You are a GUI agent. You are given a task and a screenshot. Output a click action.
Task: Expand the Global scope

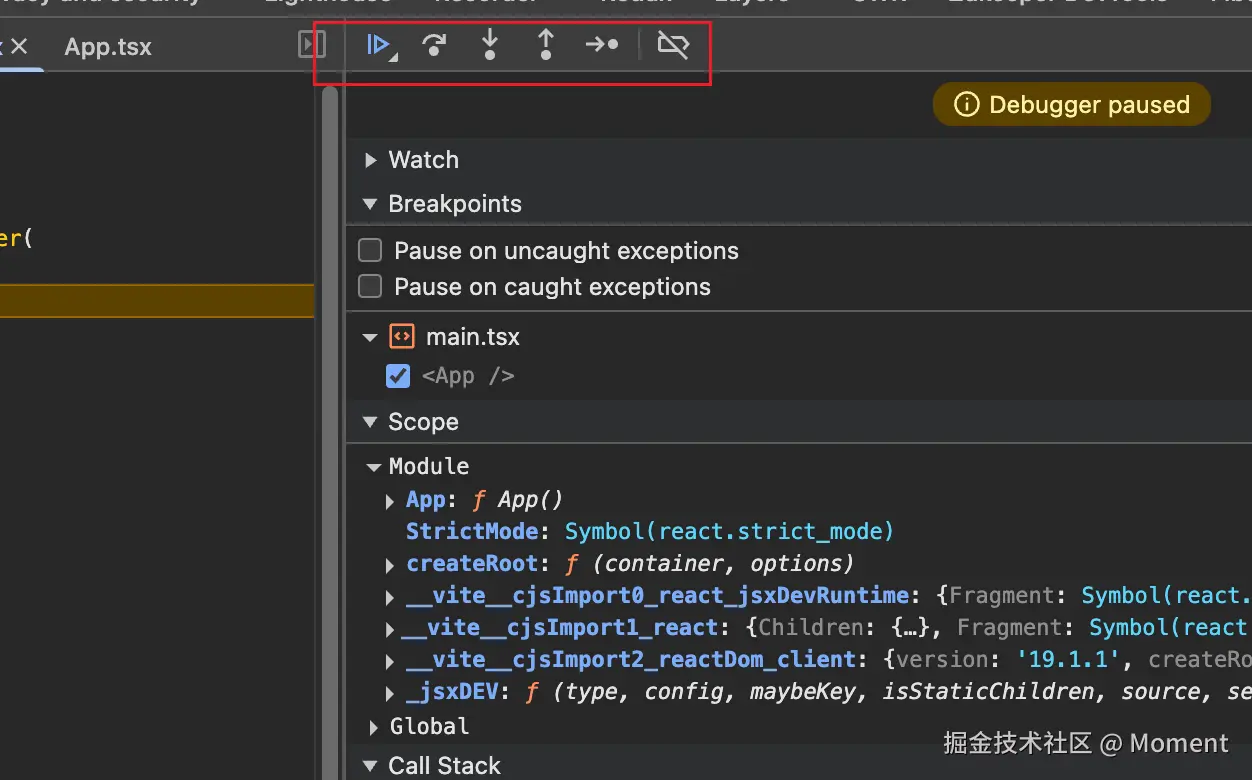pos(374,727)
